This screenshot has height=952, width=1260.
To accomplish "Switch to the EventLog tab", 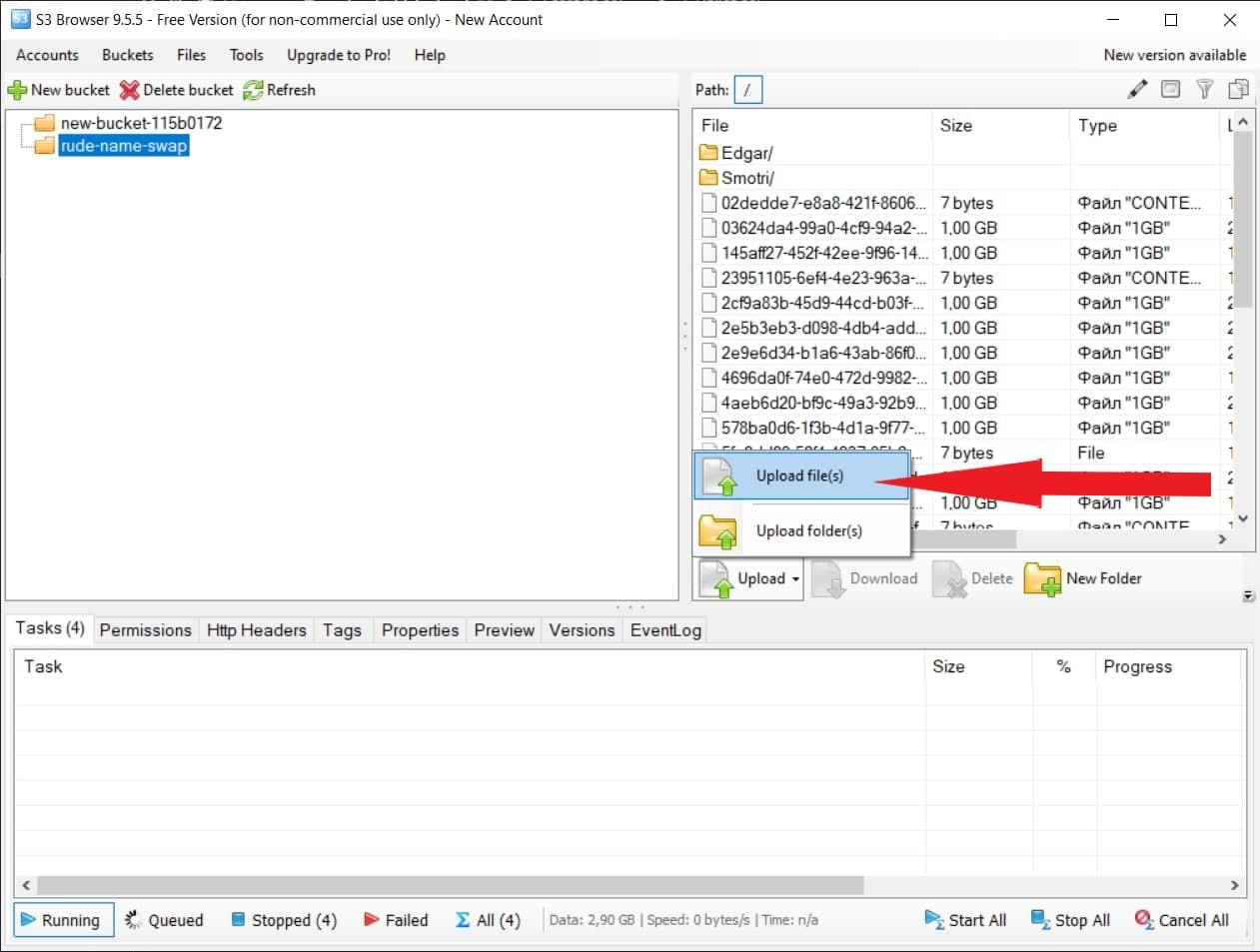I will [665, 630].
